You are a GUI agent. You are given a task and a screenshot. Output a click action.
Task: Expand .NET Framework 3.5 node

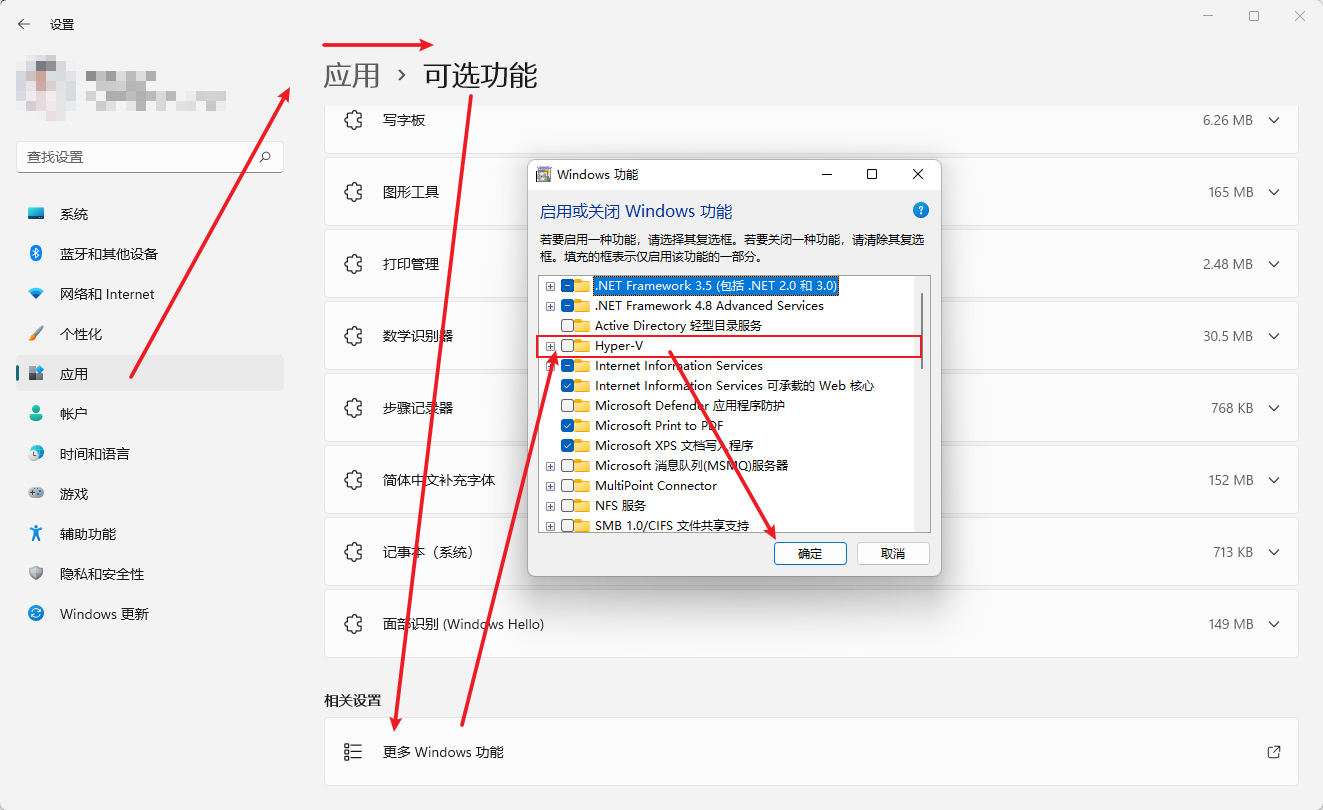pyautogui.click(x=549, y=285)
